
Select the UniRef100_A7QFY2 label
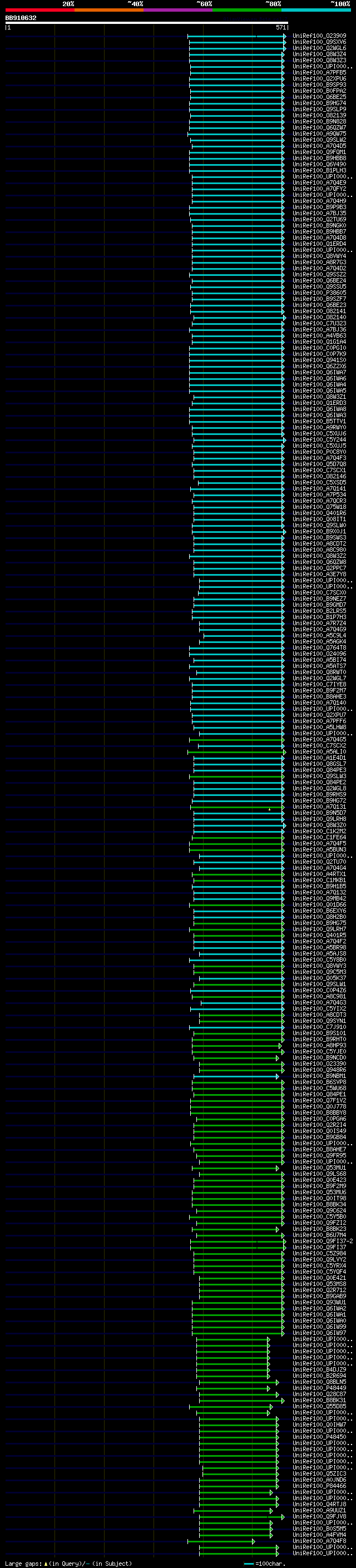319,189
